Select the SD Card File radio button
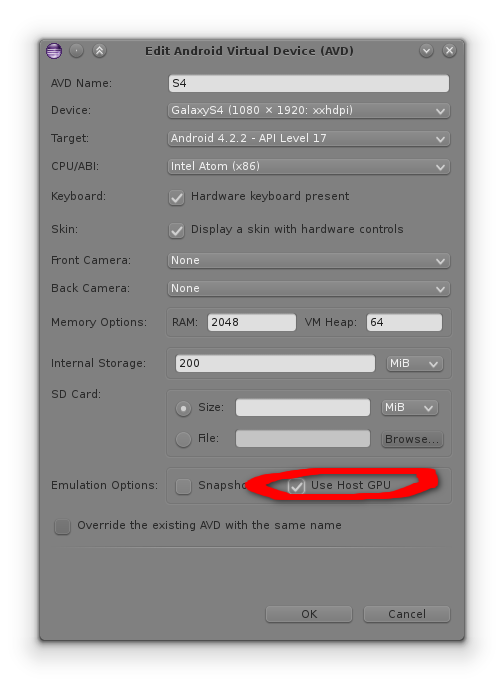 [x=183, y=439]
